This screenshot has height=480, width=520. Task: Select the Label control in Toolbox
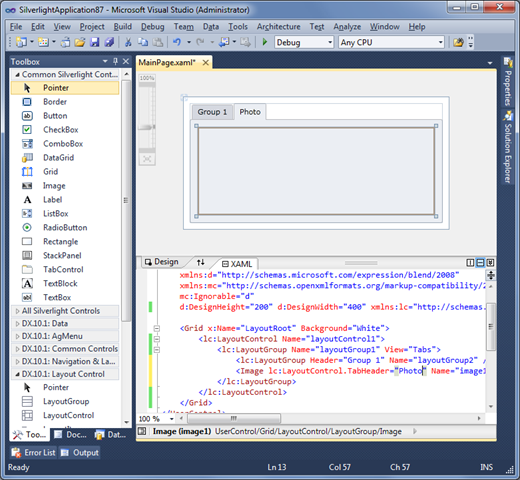[65, 200]
